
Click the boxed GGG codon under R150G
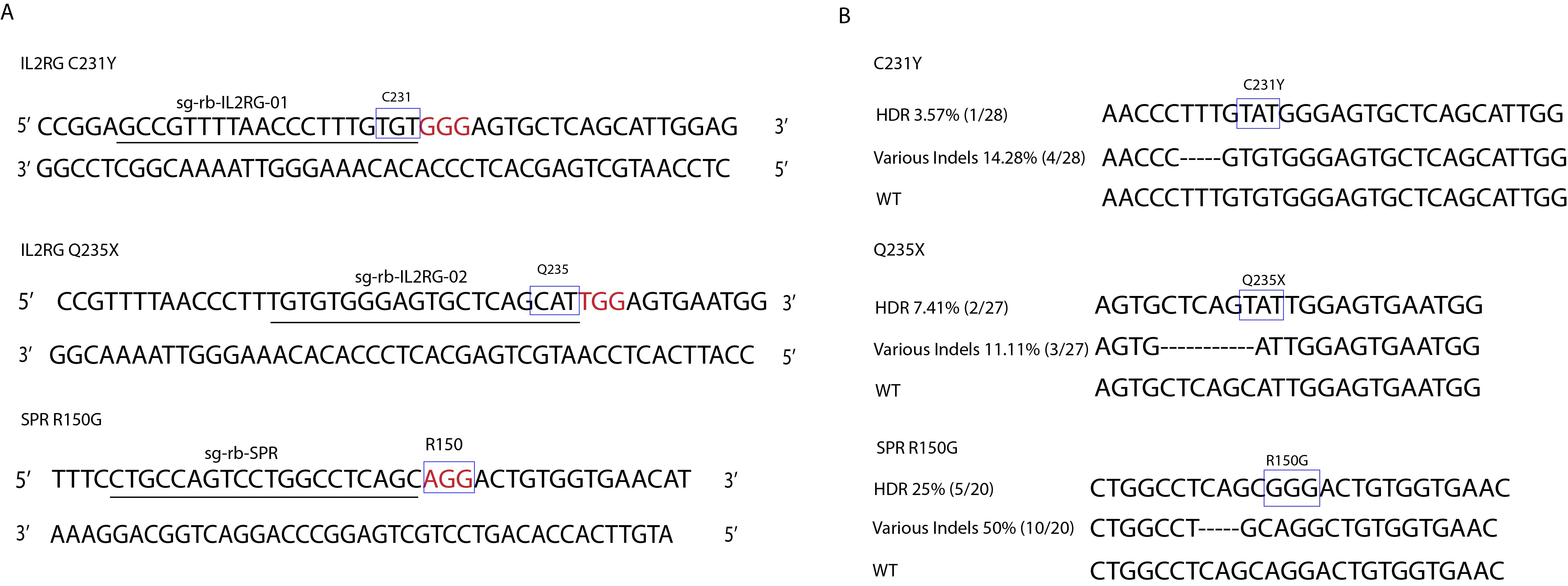pos(1292,488)
